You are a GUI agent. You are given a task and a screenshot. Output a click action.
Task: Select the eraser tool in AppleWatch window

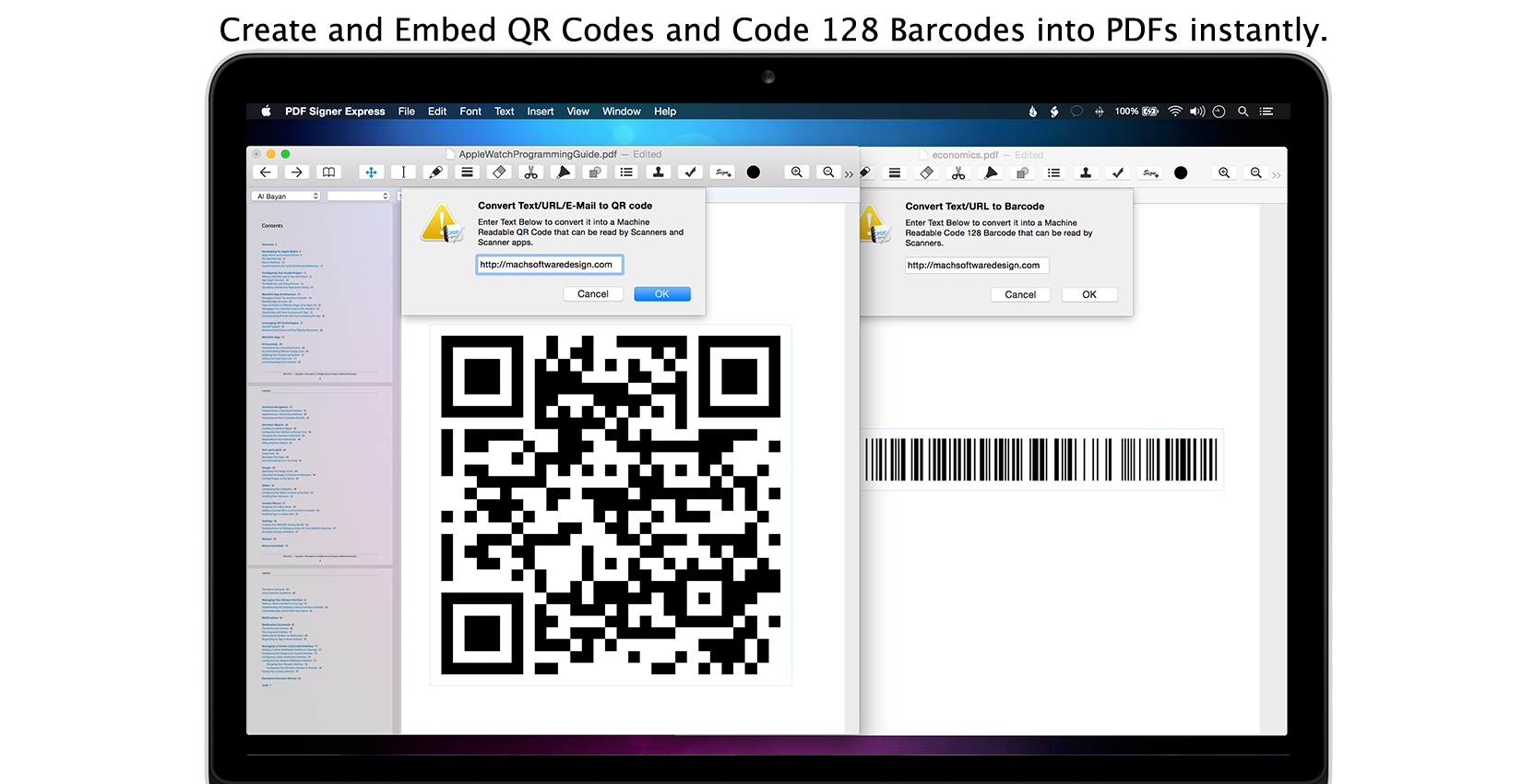(499, 172)
